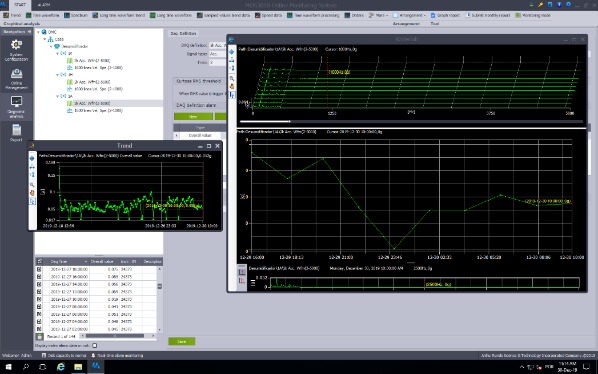Open the Time waveform tool
The width and height of the screenshot is (598, 374).
(x=42, y=15)
